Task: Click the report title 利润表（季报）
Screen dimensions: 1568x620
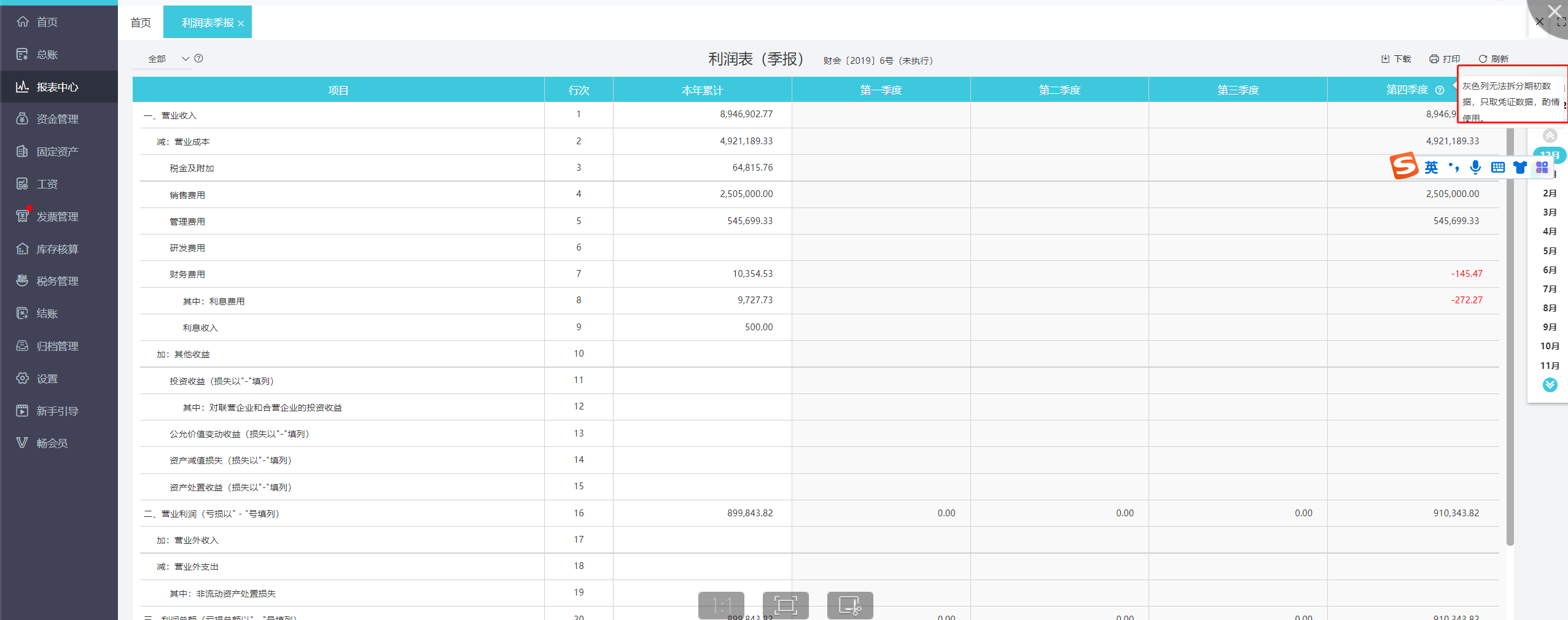Action: [756, 59]
